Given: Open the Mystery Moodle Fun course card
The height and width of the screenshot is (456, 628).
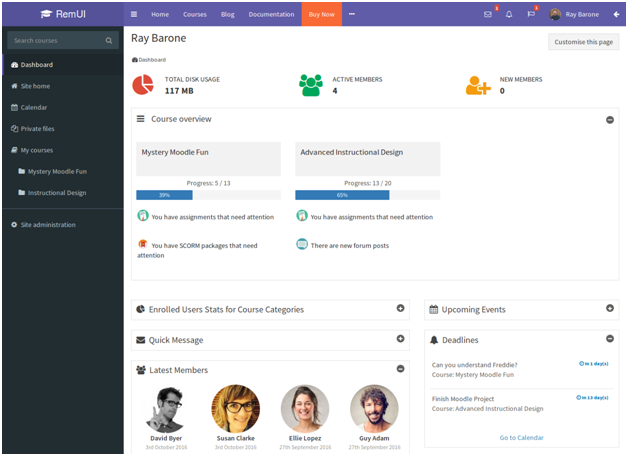Looking at the screenshot, I should coord(208,159).
